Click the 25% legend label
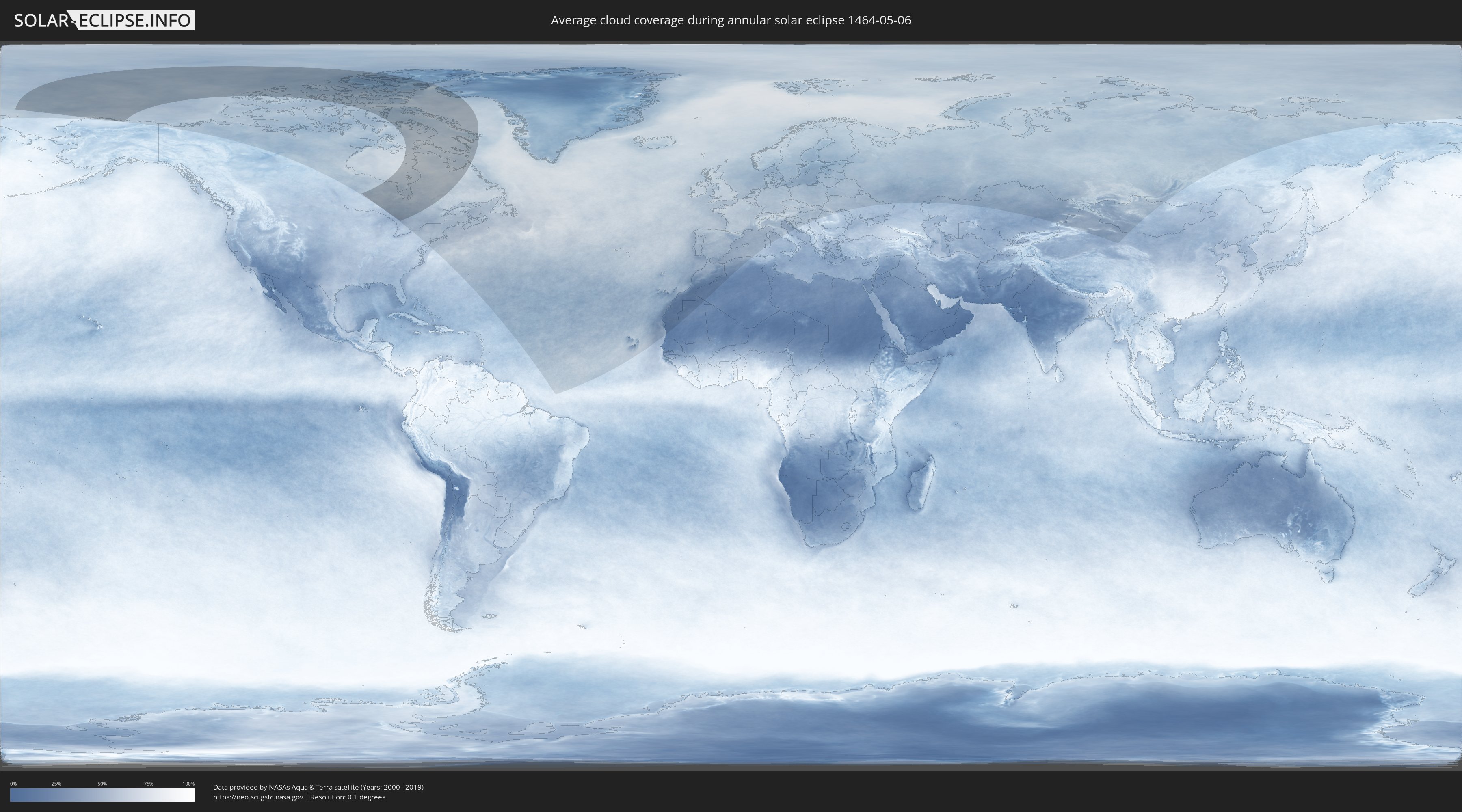 56,784
